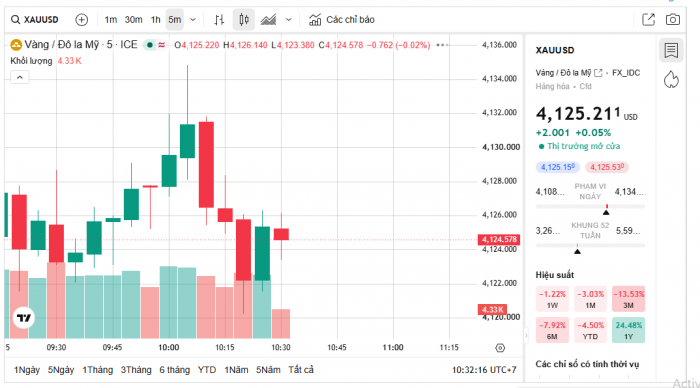This screenshot has width=700, height=388.
Task: Collapse the chart legend with chevron button
Action: [20, 77]
